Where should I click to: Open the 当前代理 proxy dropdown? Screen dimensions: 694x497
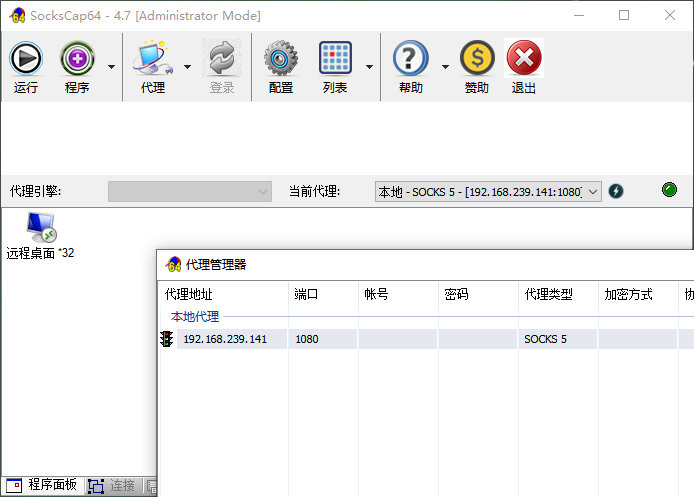coord(488,192)
